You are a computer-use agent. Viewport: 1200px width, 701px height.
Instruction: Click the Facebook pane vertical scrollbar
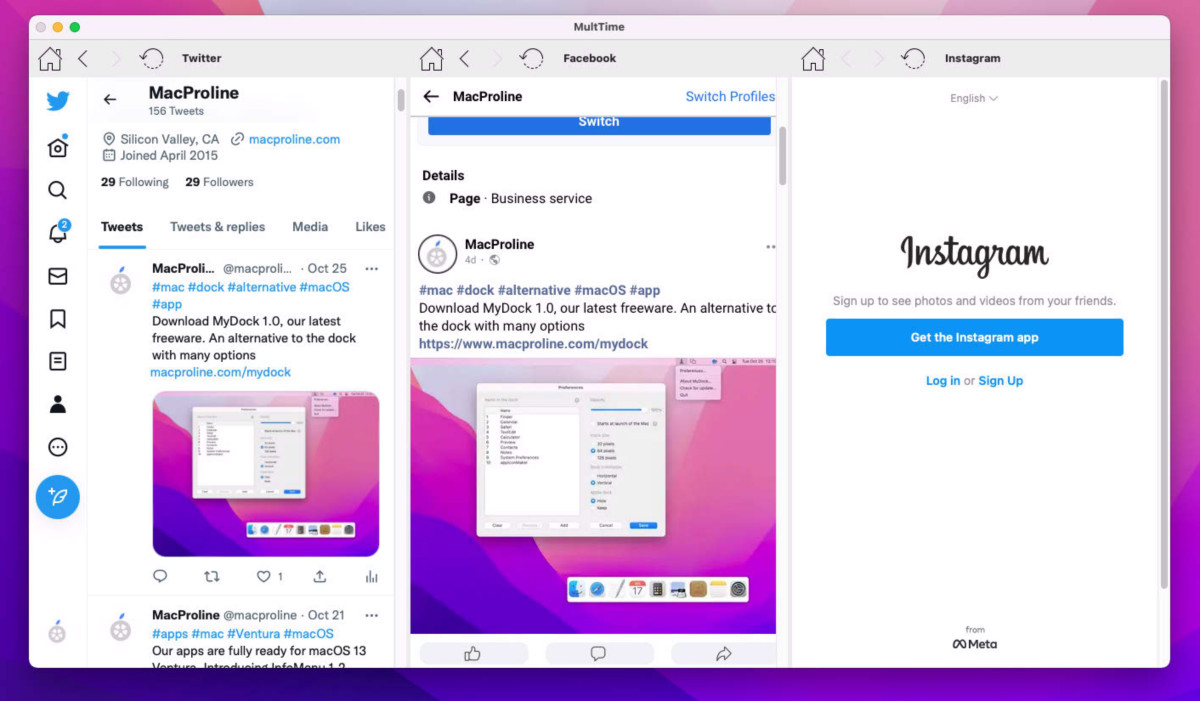783,155
